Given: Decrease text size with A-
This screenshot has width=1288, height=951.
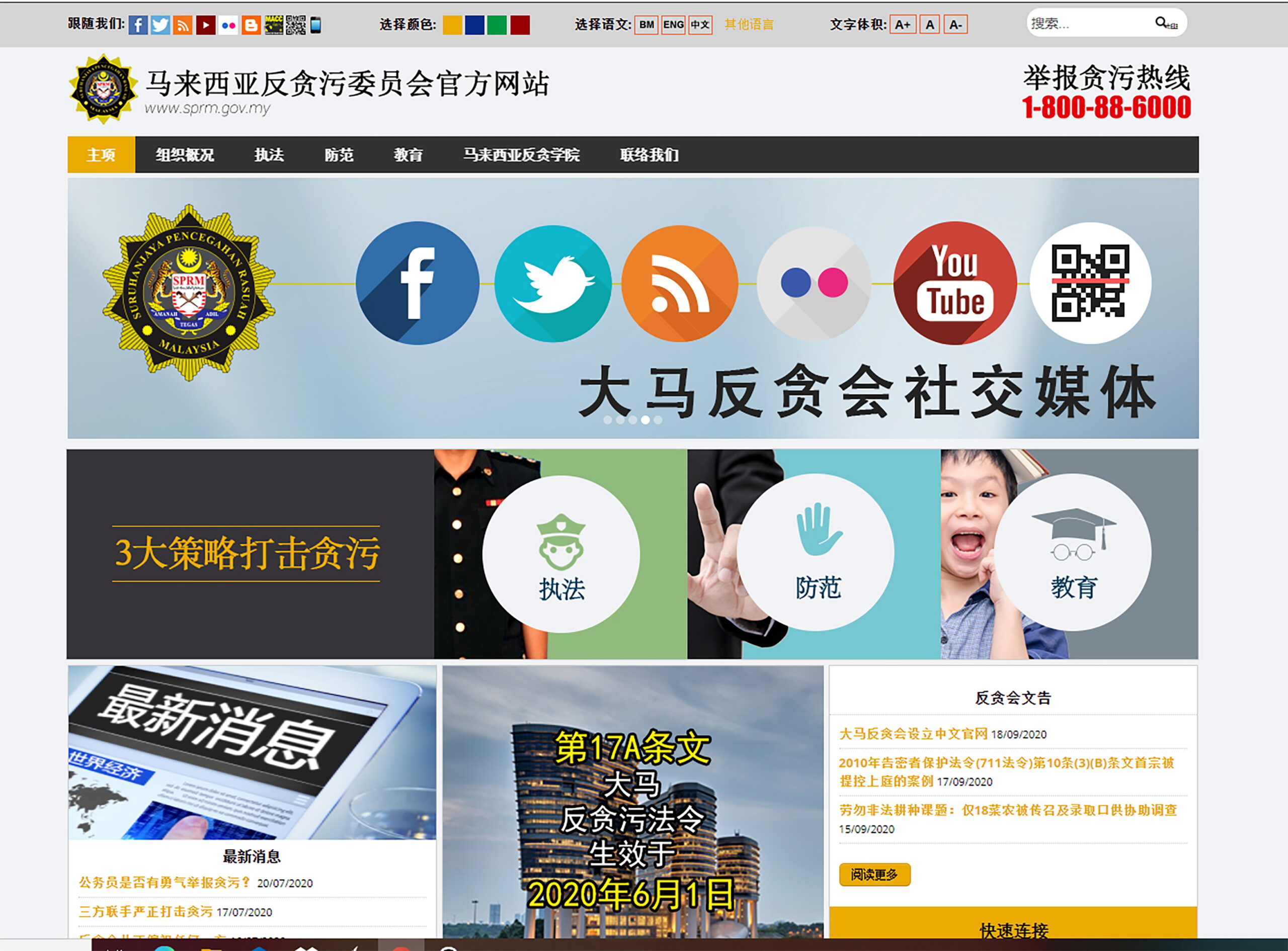Looking at the screenshot, I should 956,25.
